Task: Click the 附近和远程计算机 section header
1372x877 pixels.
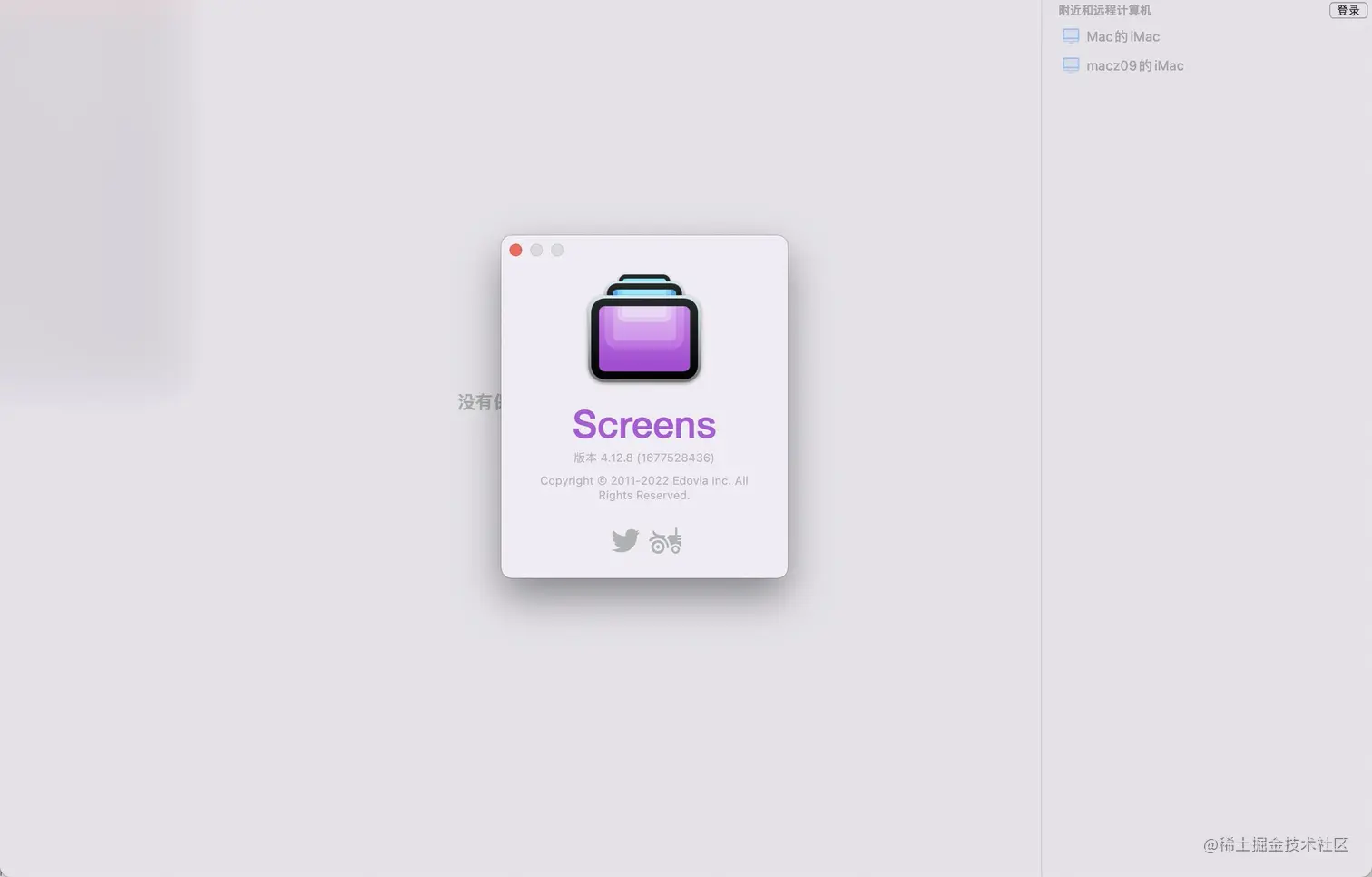Action: [x=1104, y=10]
